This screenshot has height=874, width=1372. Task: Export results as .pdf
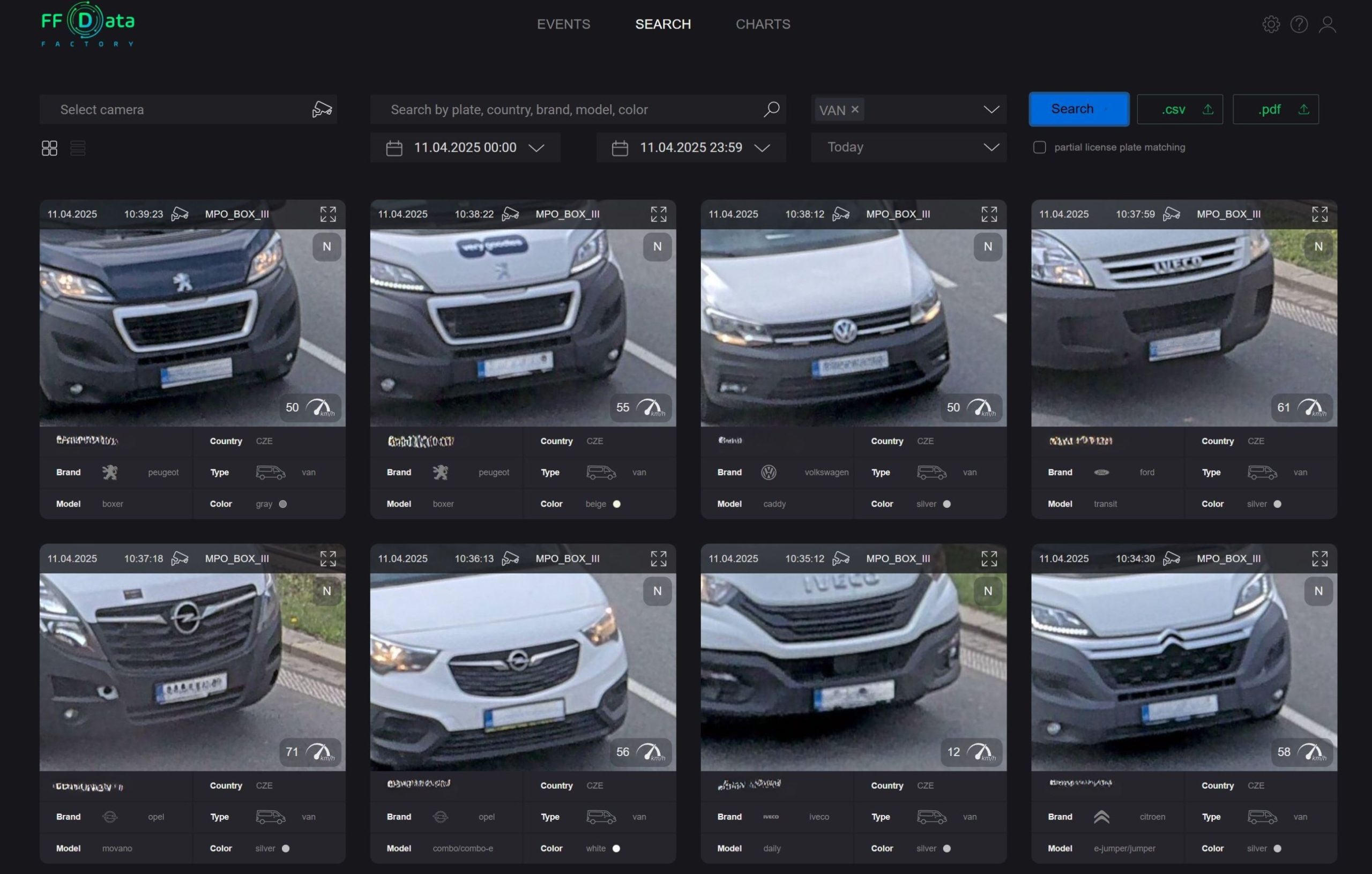click(1275, 109)
